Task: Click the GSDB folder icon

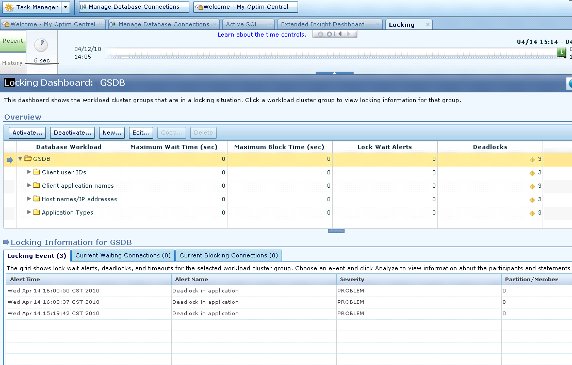Action: tap(28, 159)
